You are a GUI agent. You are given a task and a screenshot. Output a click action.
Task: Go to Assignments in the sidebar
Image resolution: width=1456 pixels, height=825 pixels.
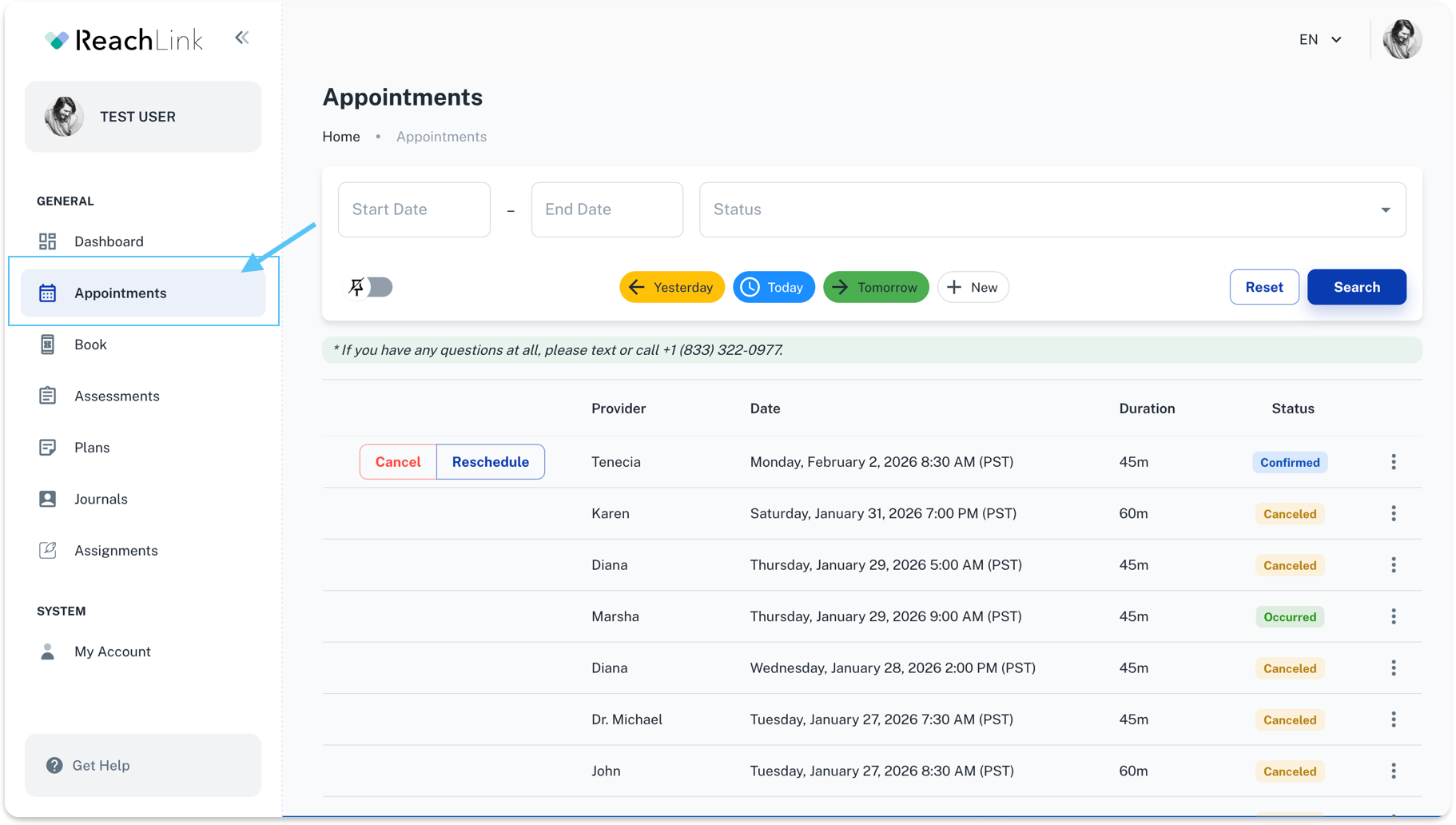[143, 551]
